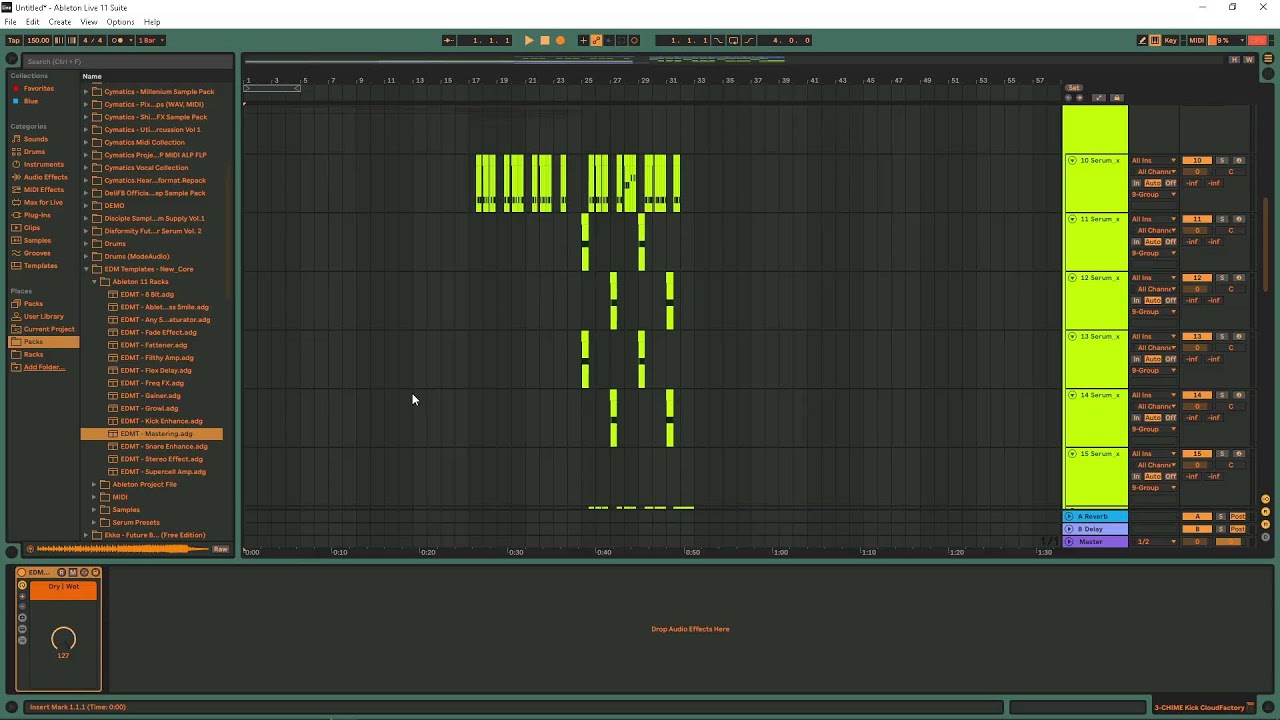Open the Create menu

60,22
